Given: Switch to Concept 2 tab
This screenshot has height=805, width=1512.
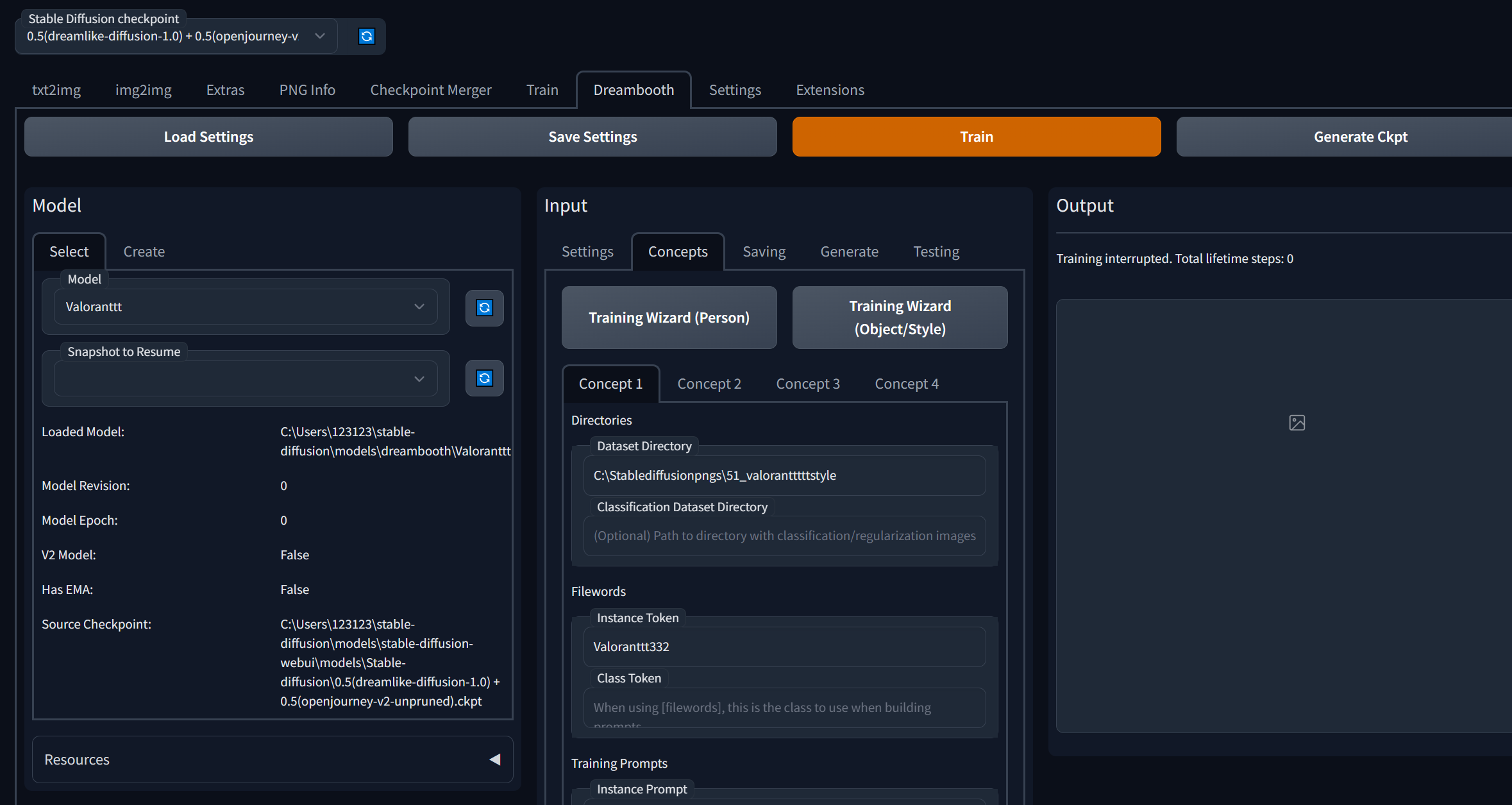Looking at the screenshot, I should click(x=709, y=384).
